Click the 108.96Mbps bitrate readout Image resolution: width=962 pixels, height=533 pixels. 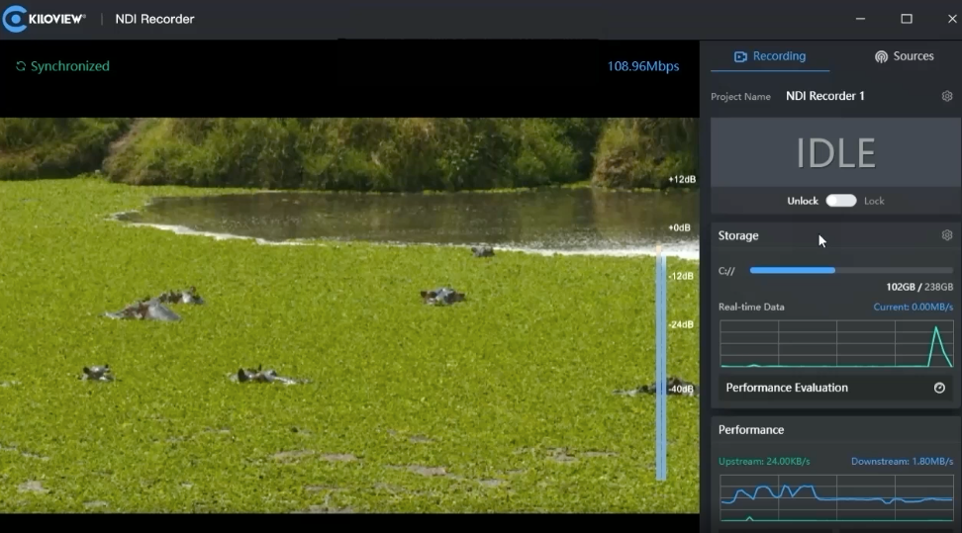(643, 66)
